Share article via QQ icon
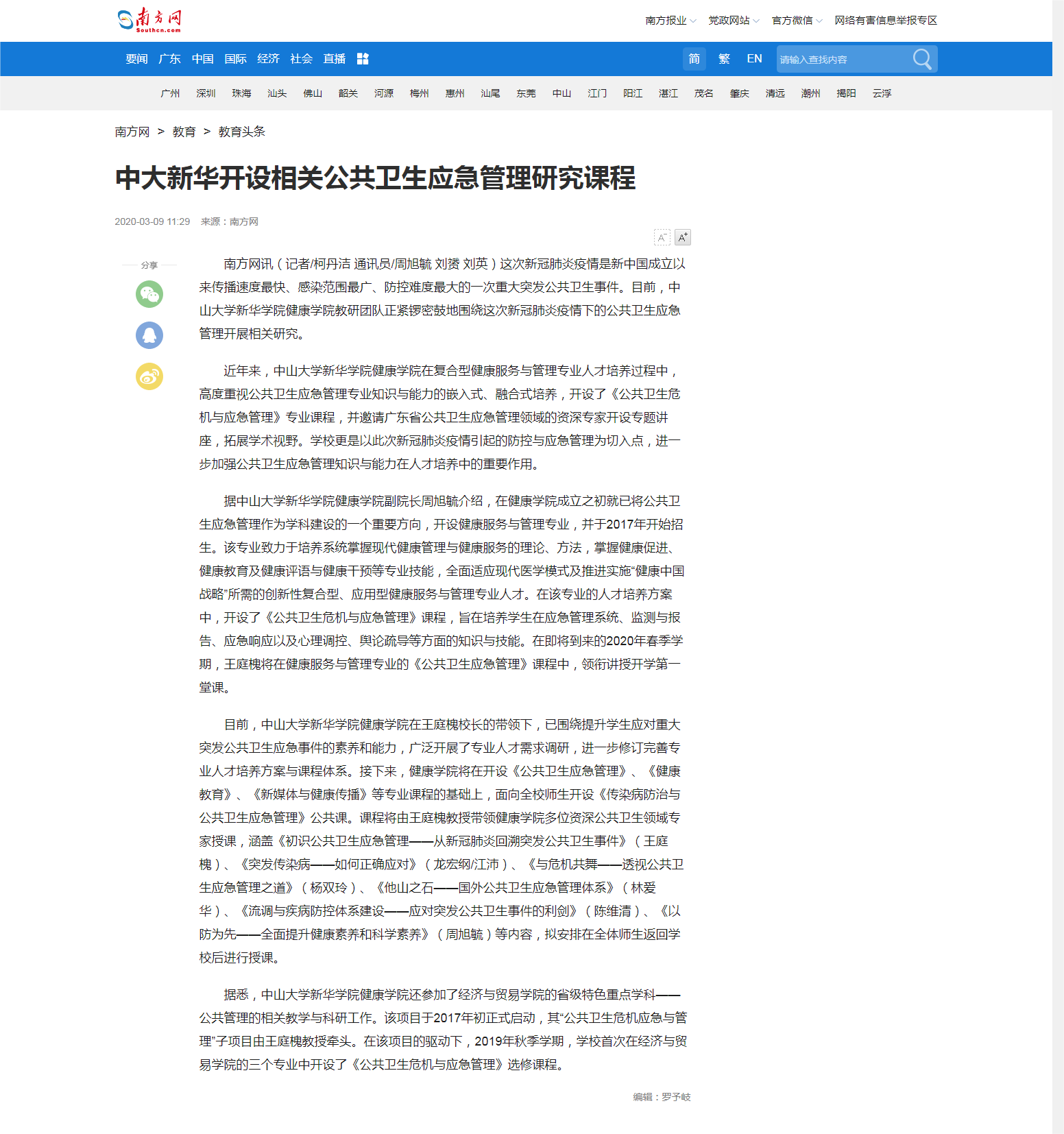This screenshot has width=1064, height=1134. pos(149,335)
